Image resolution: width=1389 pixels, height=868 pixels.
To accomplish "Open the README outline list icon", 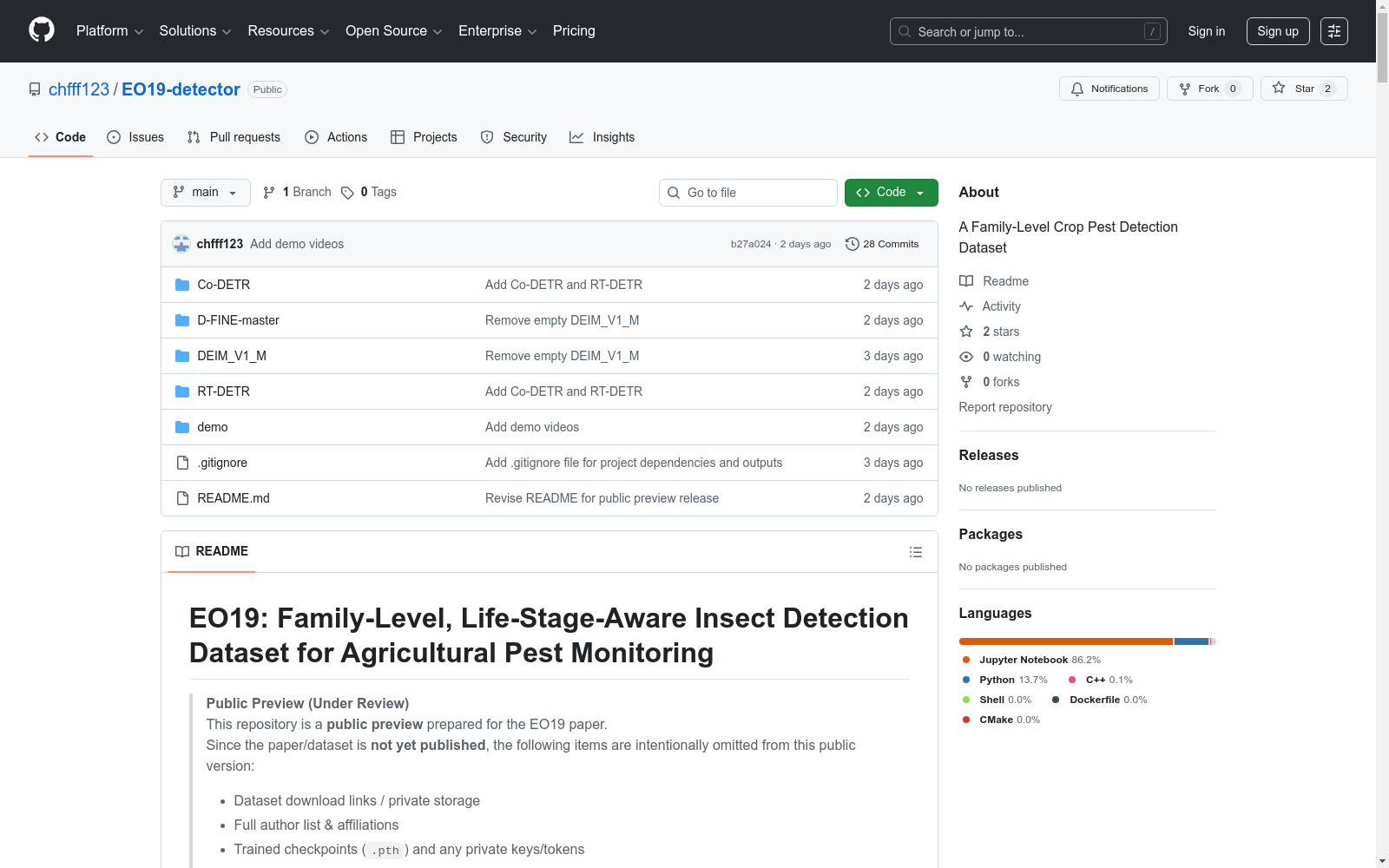I will (x=915, y=552).
